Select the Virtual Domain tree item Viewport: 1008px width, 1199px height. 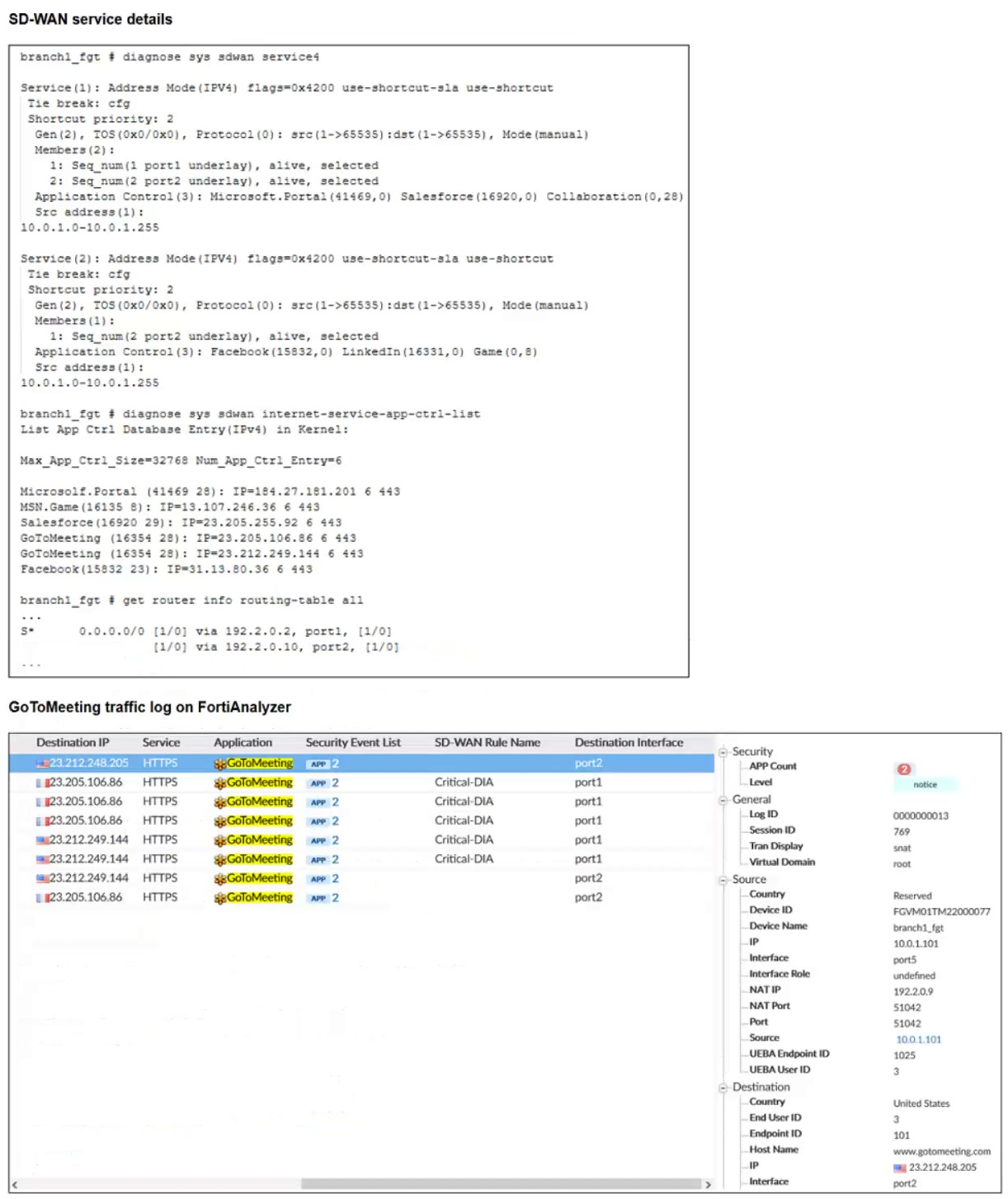point(782,862)
